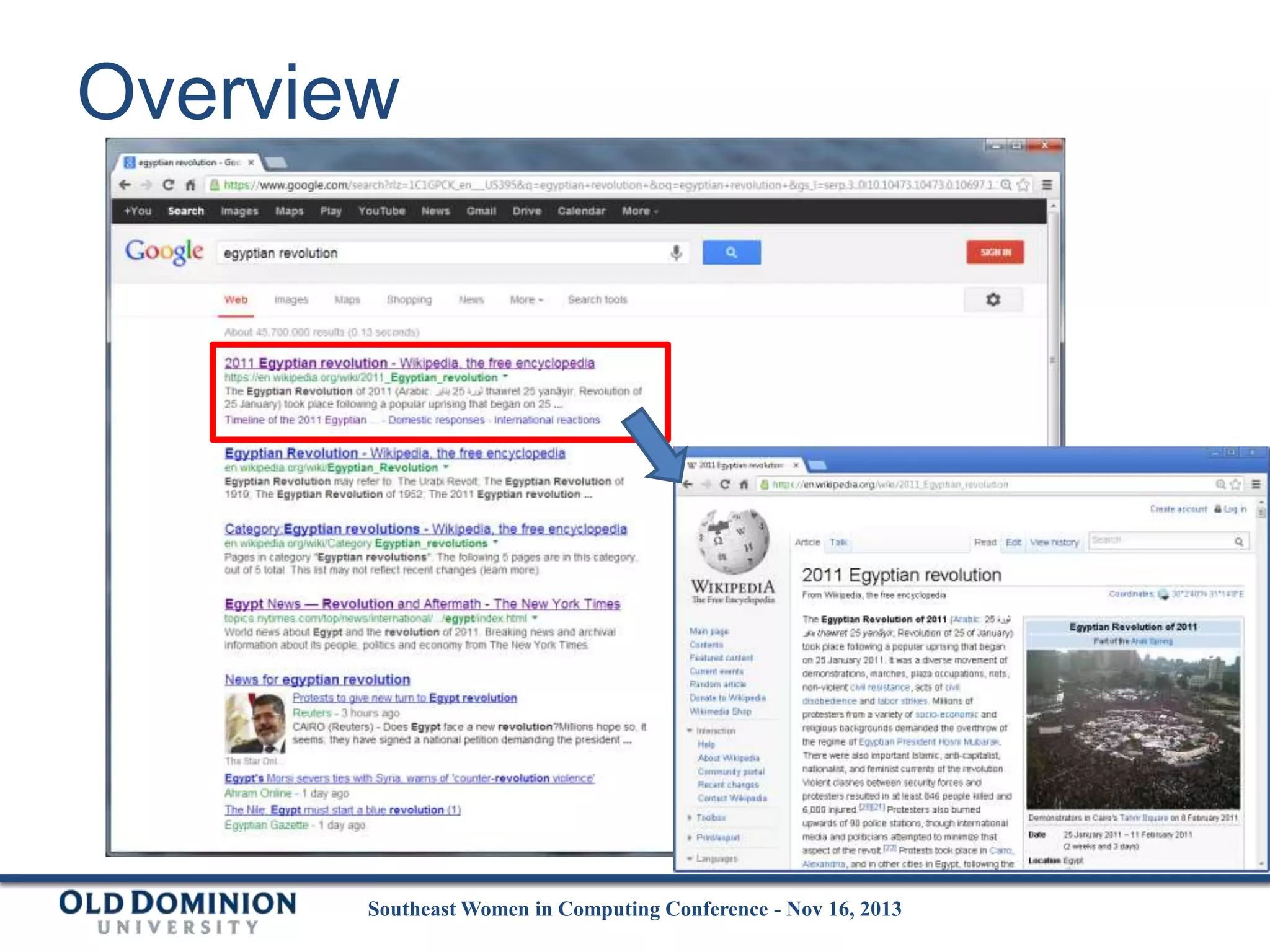Screen dimensions: 1270x952
Task: Open a new tab in Google browser window
Action: [275, 162]
